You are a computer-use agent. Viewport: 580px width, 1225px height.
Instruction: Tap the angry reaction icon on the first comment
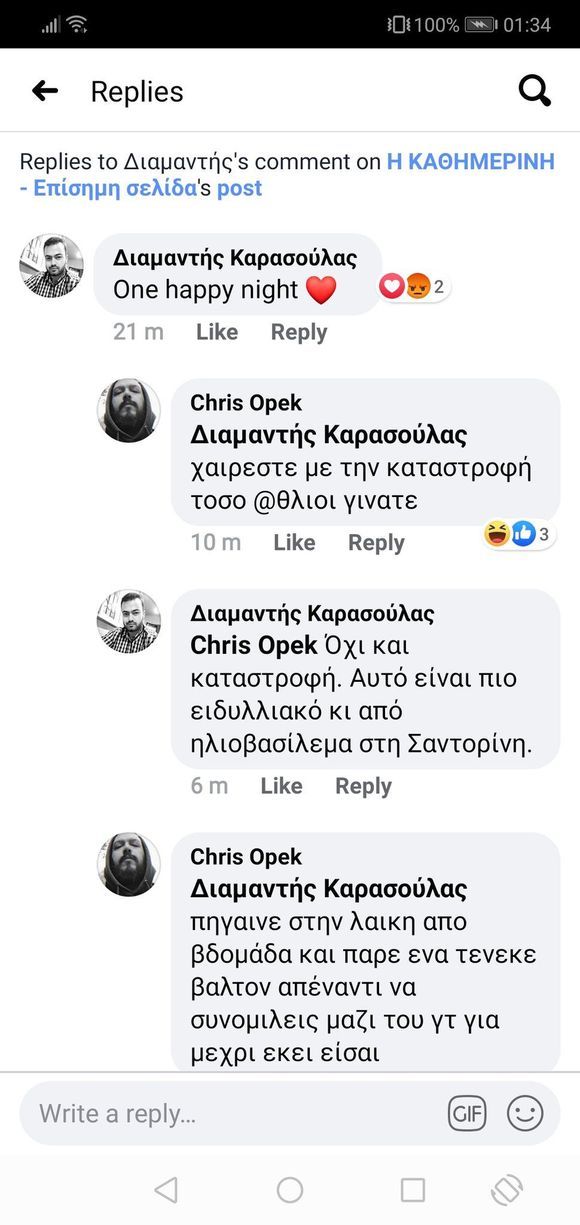pyautogui.click(x=418, y=285)
